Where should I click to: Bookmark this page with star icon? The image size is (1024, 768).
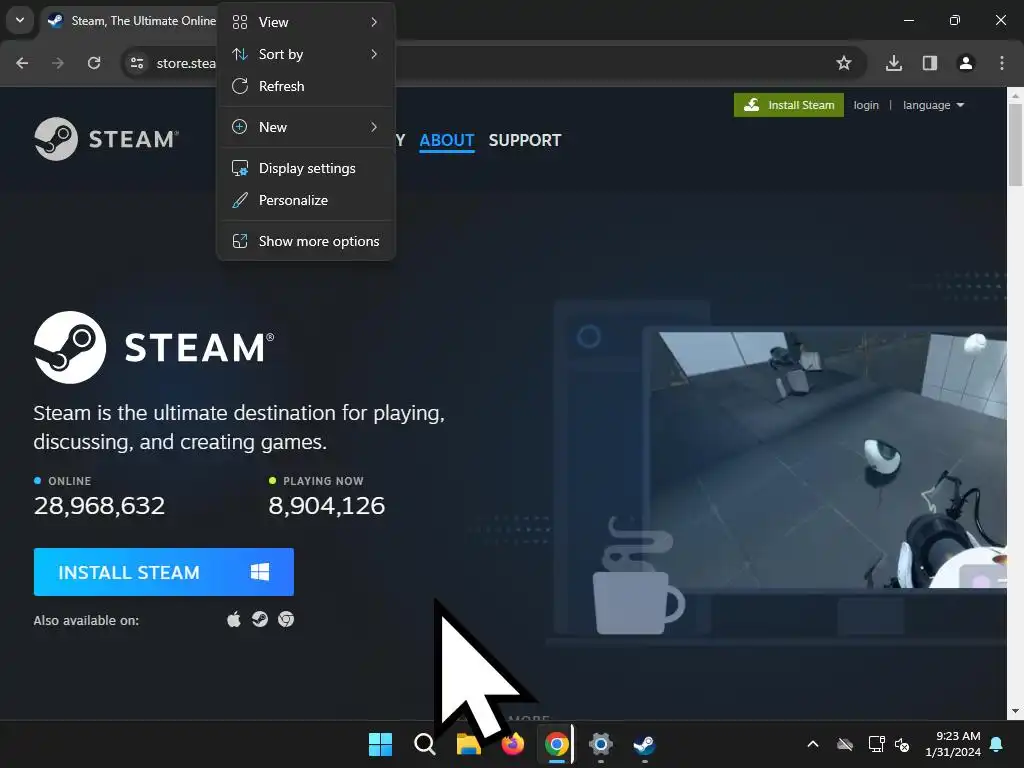coord(844,63)
